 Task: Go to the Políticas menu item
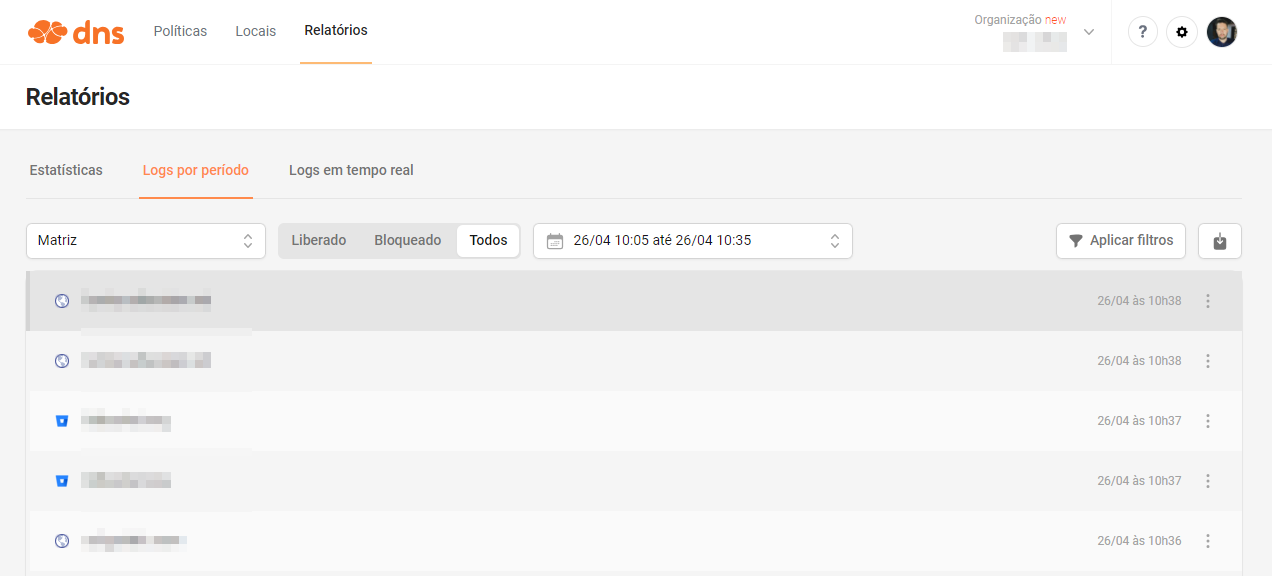click(x=180, y=31)
